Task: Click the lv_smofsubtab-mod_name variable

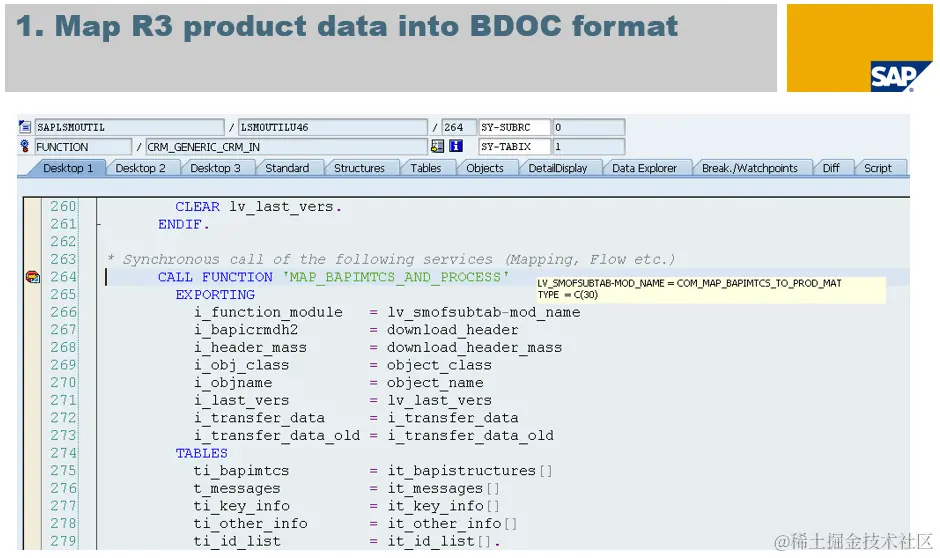Action: [x=483, y=312]
